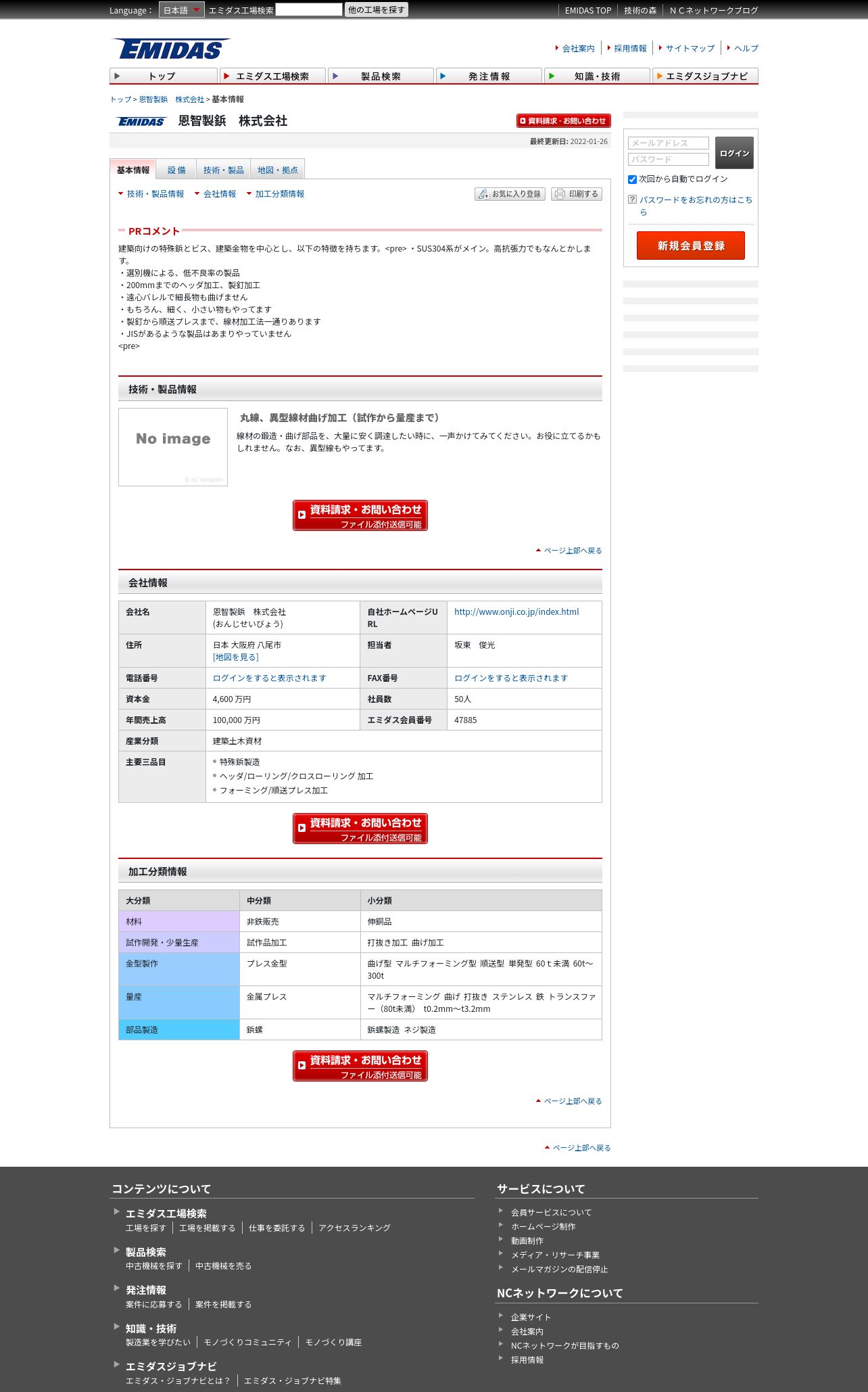The image size is (868, 1392).
Task: Open footer 会員サービスについて link
Action: click(x=551, y=1212)
